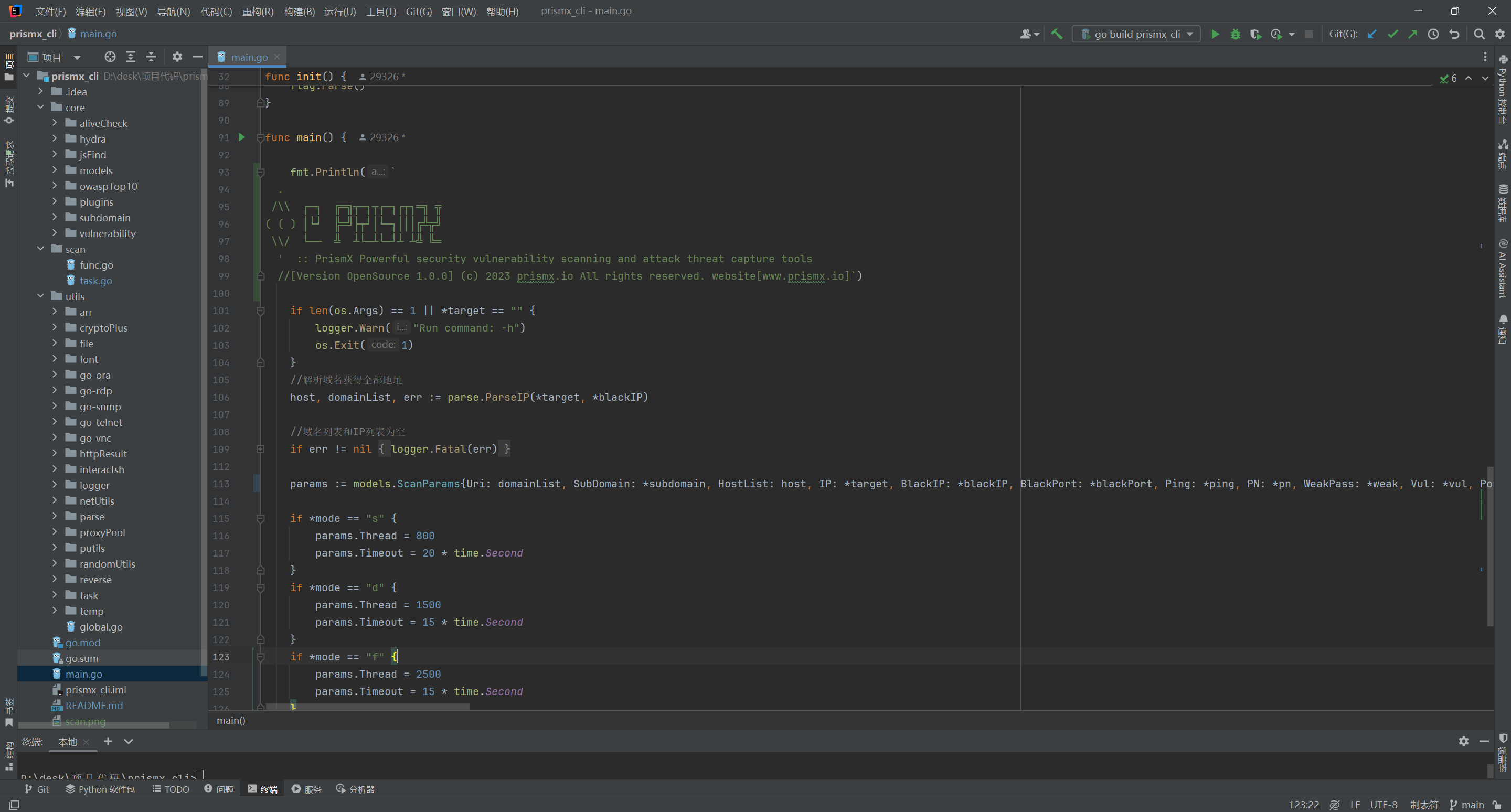Toggle fold for func main at line 91

(260, 138)
